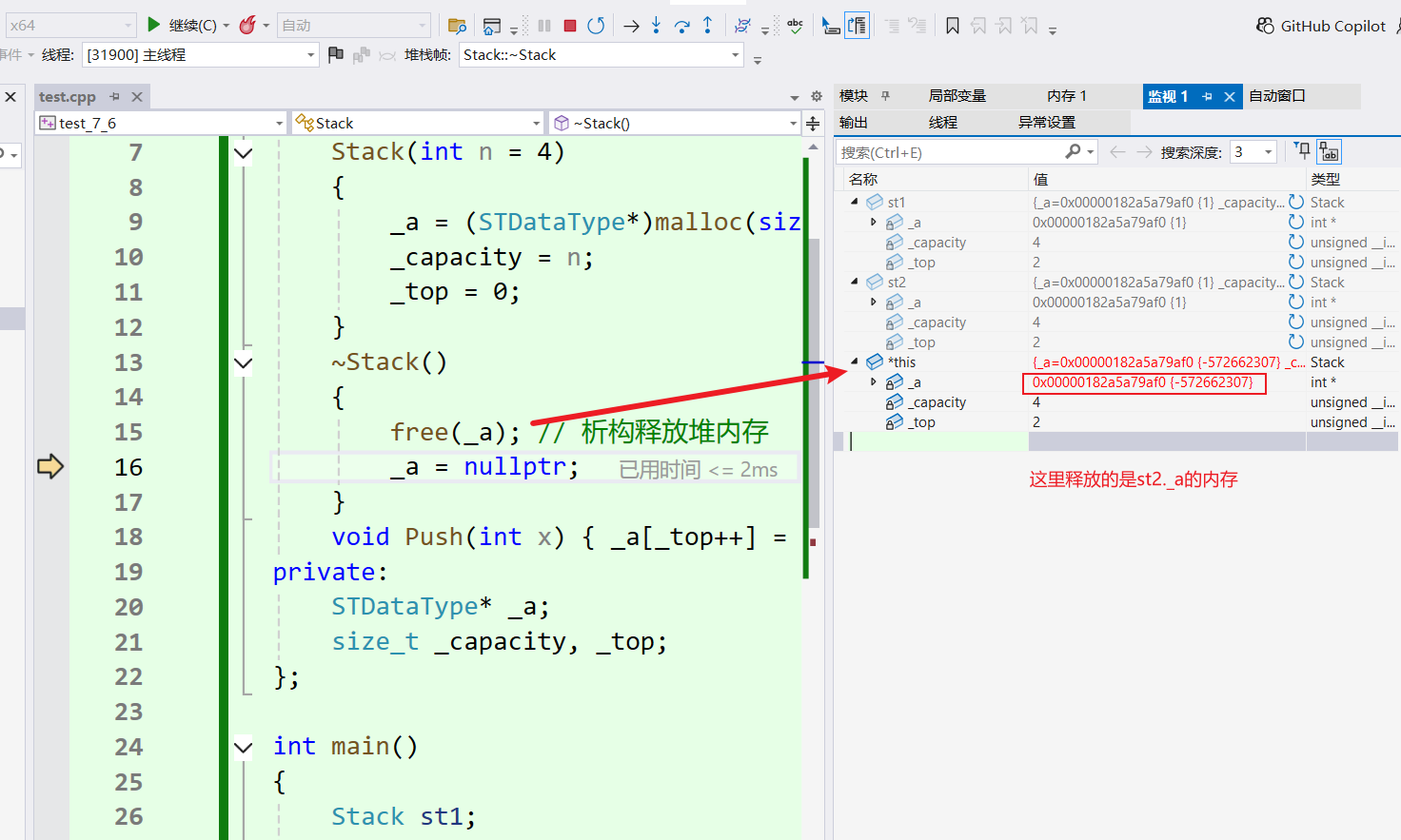Image resolution: width=1401 pixels, height=840 pixels.
Task: Open the gear settings icon above the editor
Action: 816,96
